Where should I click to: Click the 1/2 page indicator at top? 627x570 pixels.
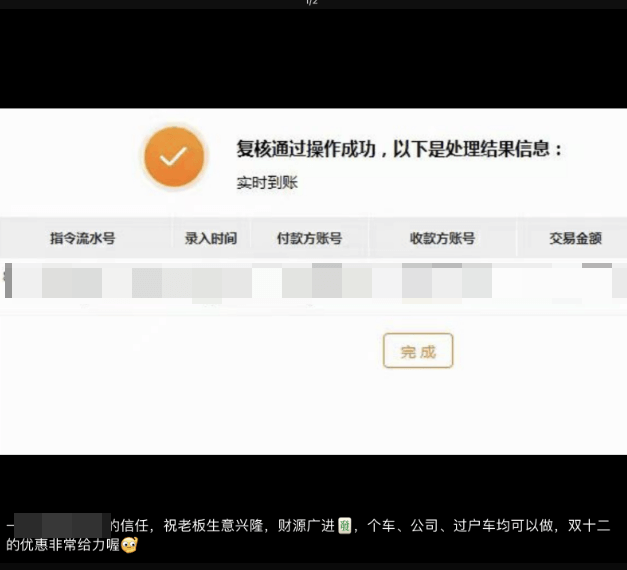click(312, 2)
